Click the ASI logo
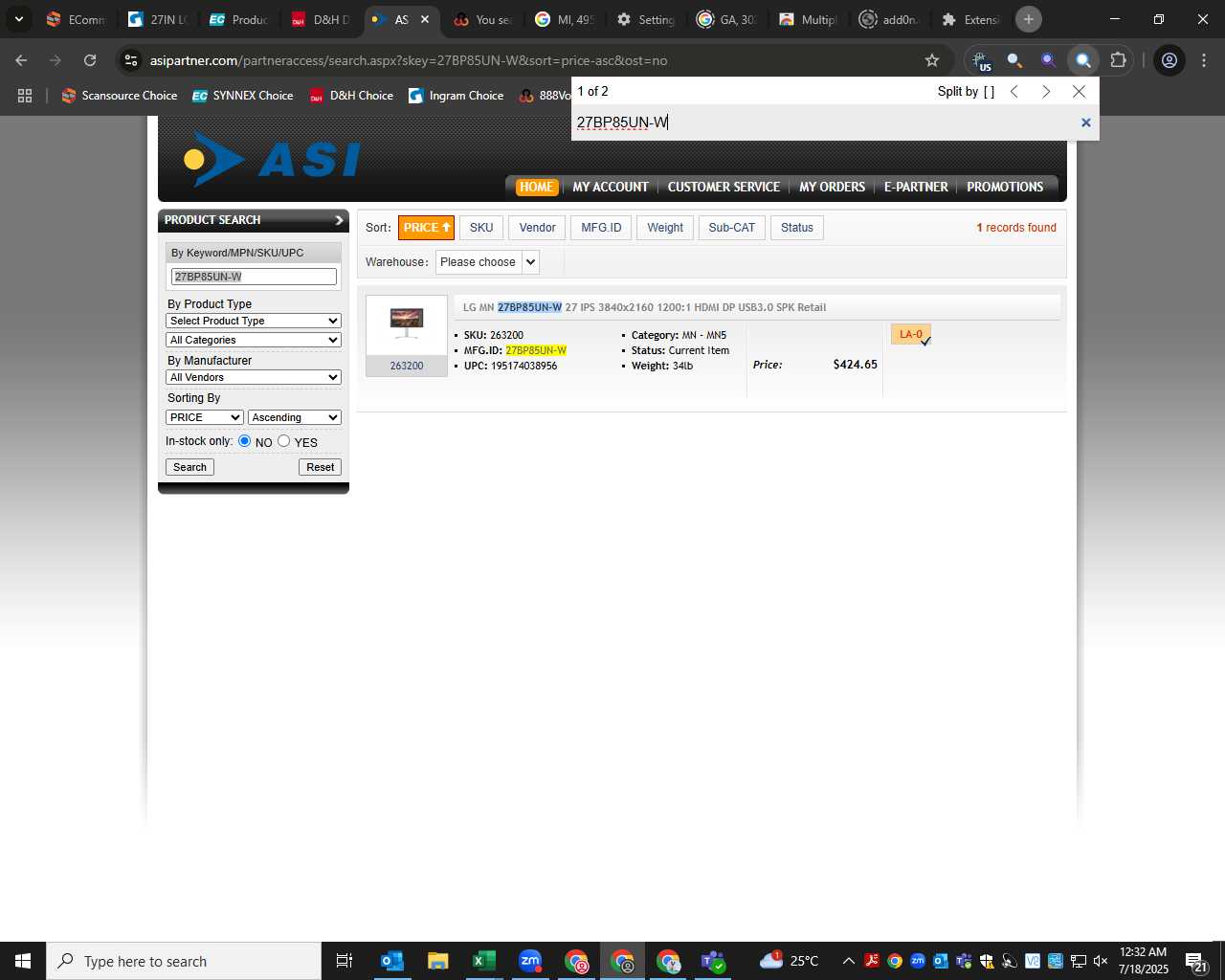 click(x=272, y=158)
